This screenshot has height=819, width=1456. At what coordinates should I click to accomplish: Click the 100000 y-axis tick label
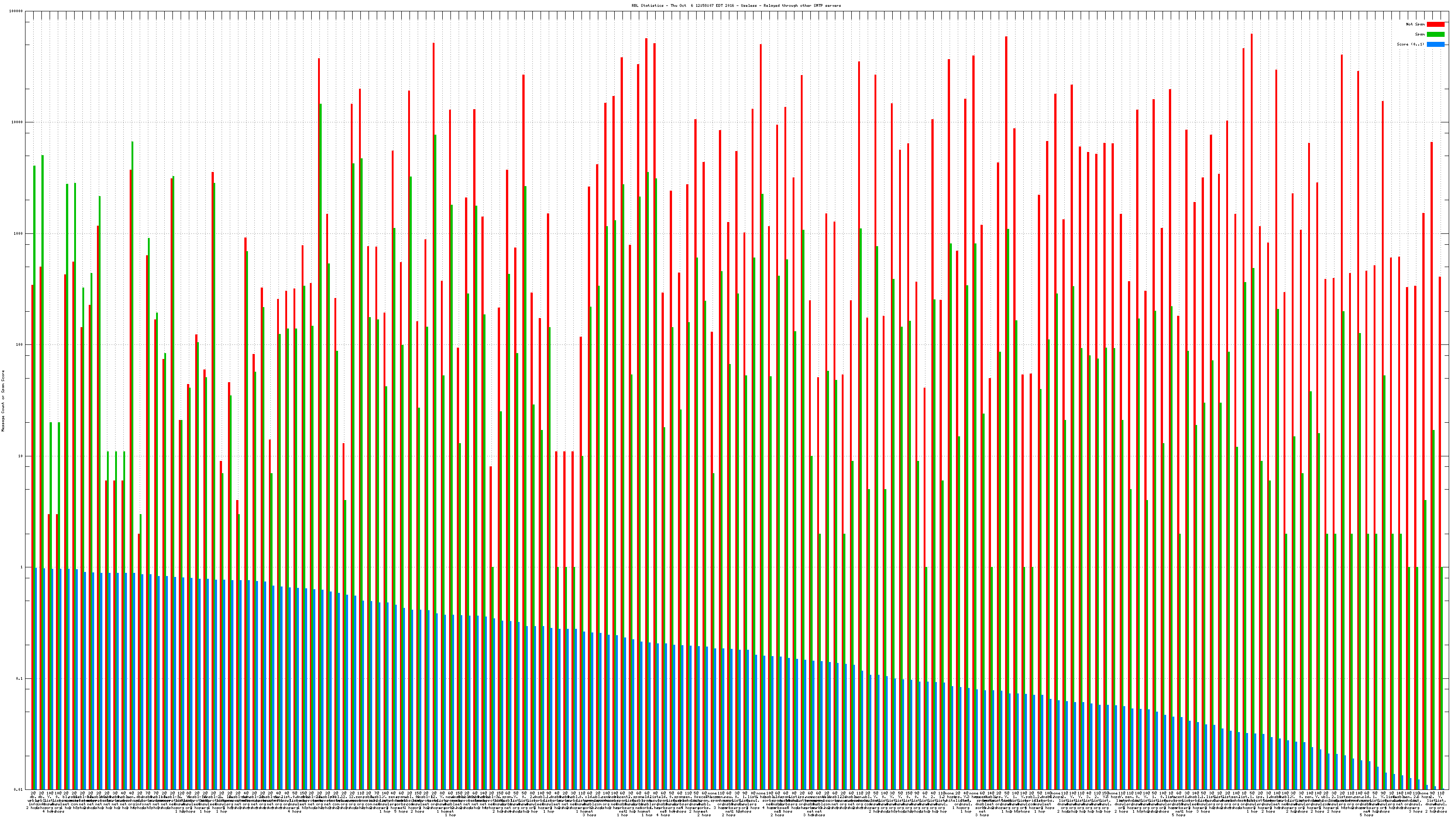[x=16, y=11]
